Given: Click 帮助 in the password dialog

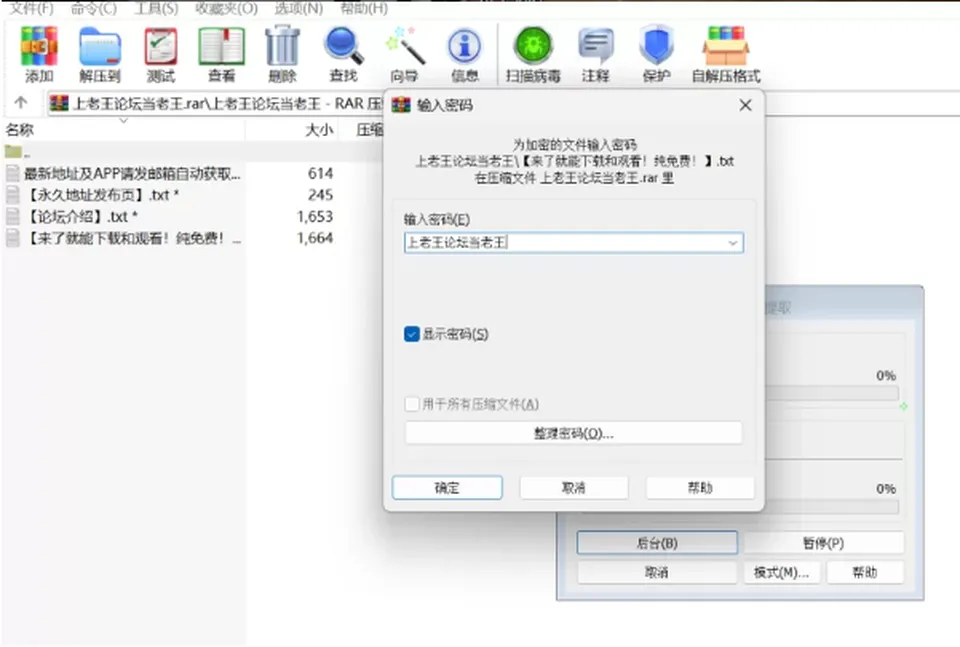Looking at the screenshot, I should point(700,488).
